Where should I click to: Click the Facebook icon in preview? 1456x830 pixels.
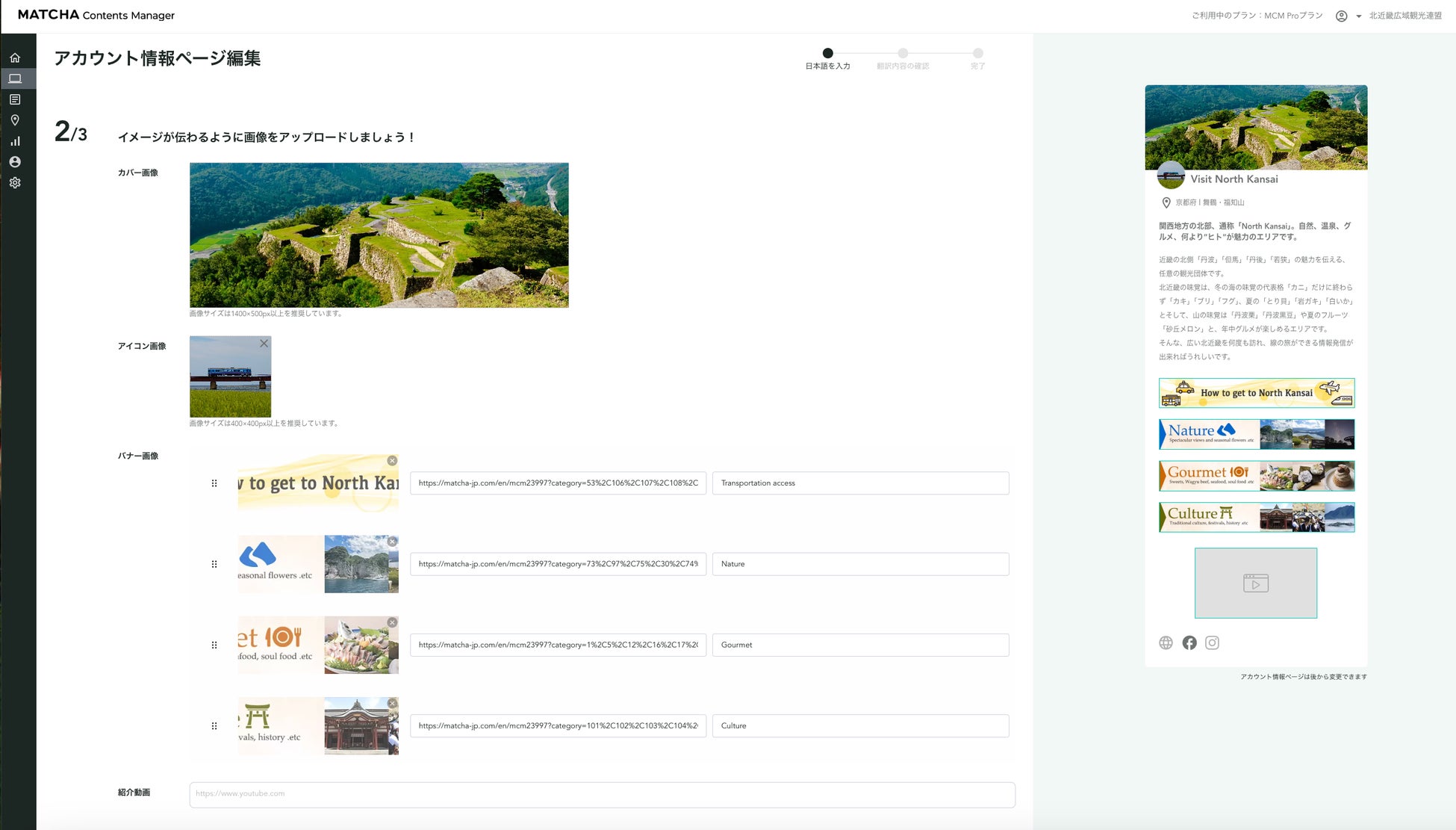pos(1189,642)
